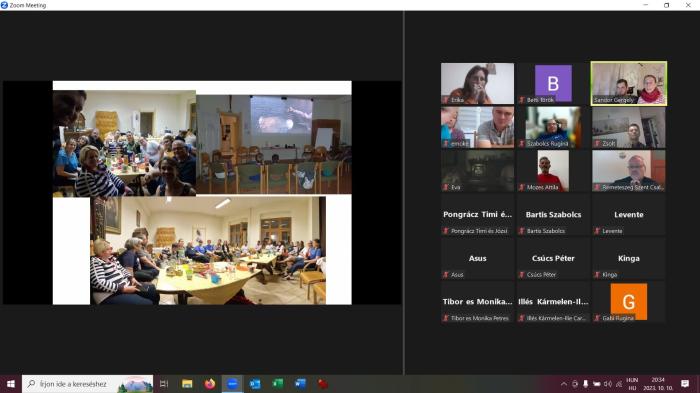
Task: Select Gabi Rugina's orange G avatar tile
Action: click(x=629, y=301)
